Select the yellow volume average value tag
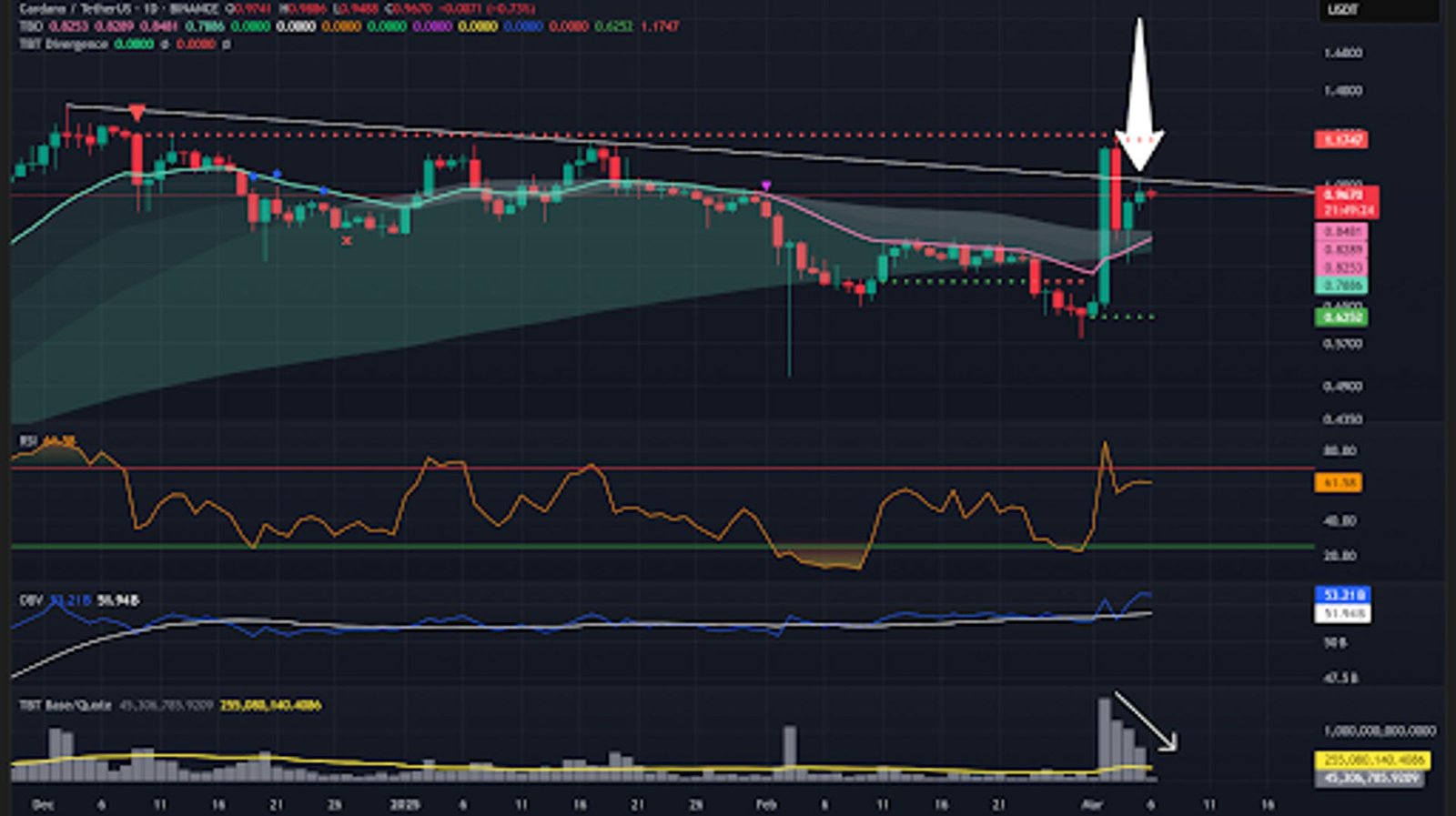 (1374, 760)
